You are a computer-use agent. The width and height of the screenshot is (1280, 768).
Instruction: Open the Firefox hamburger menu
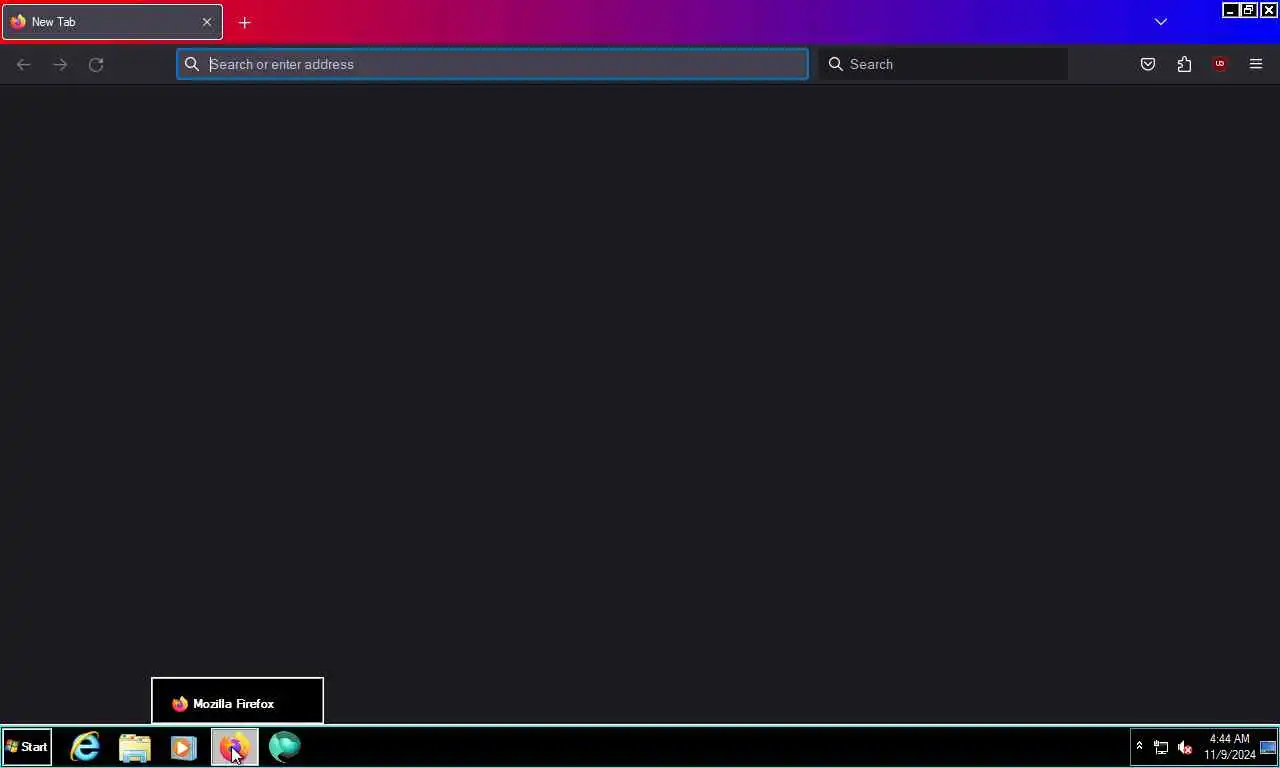1256,64
